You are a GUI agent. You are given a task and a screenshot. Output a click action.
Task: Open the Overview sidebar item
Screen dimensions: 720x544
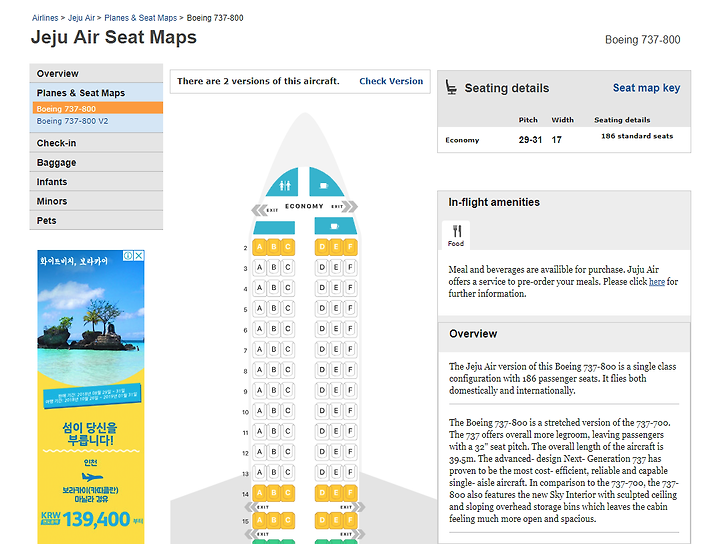(x=96, y=73)
